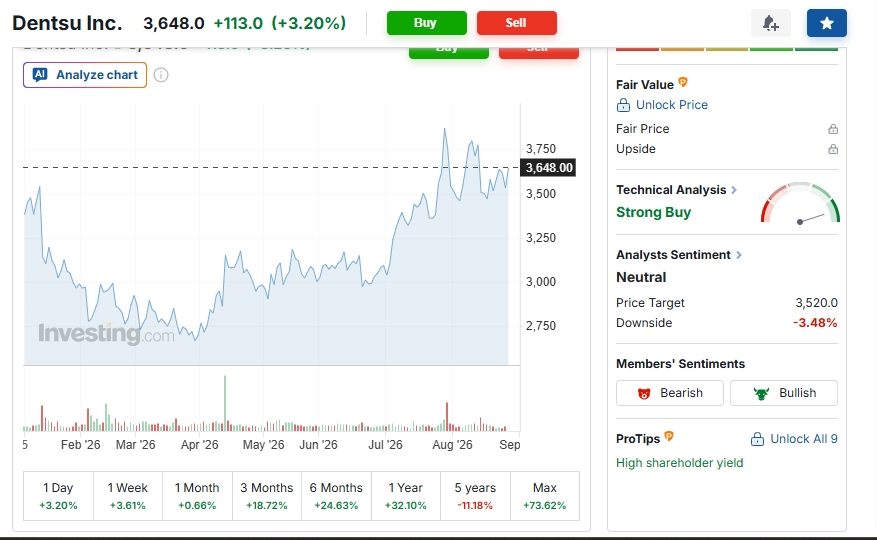Click the tallest green volume bar in April
This screenshot has width=877, height=540.
[225, 403]
